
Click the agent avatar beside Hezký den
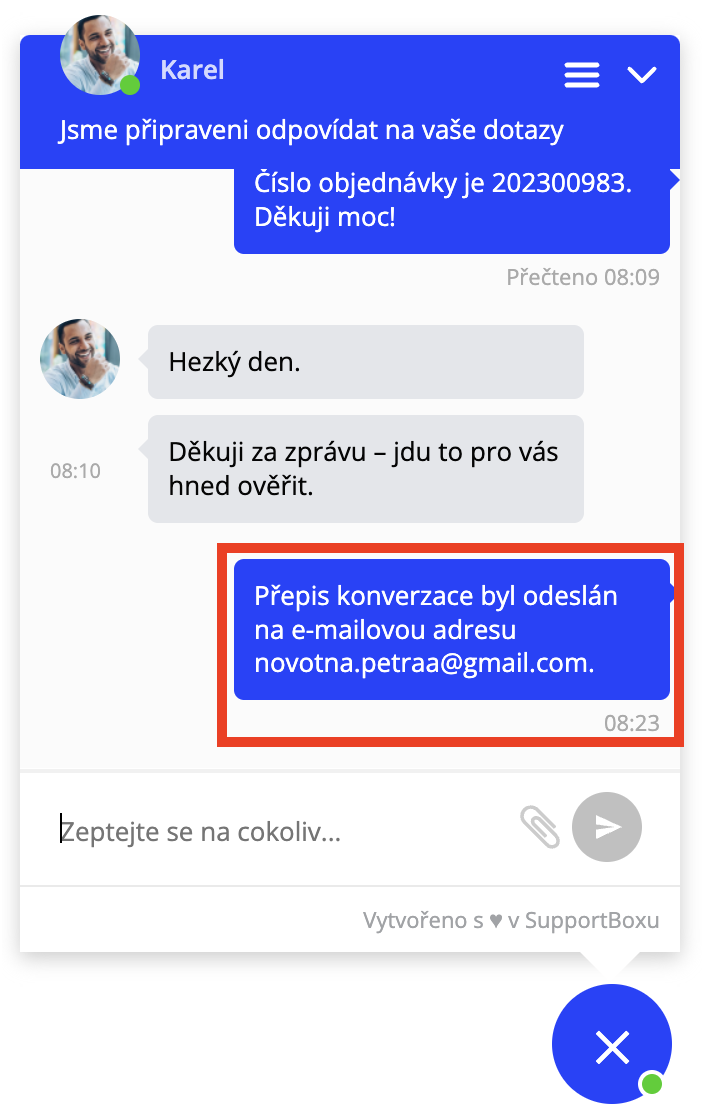[x=80, y=359]
